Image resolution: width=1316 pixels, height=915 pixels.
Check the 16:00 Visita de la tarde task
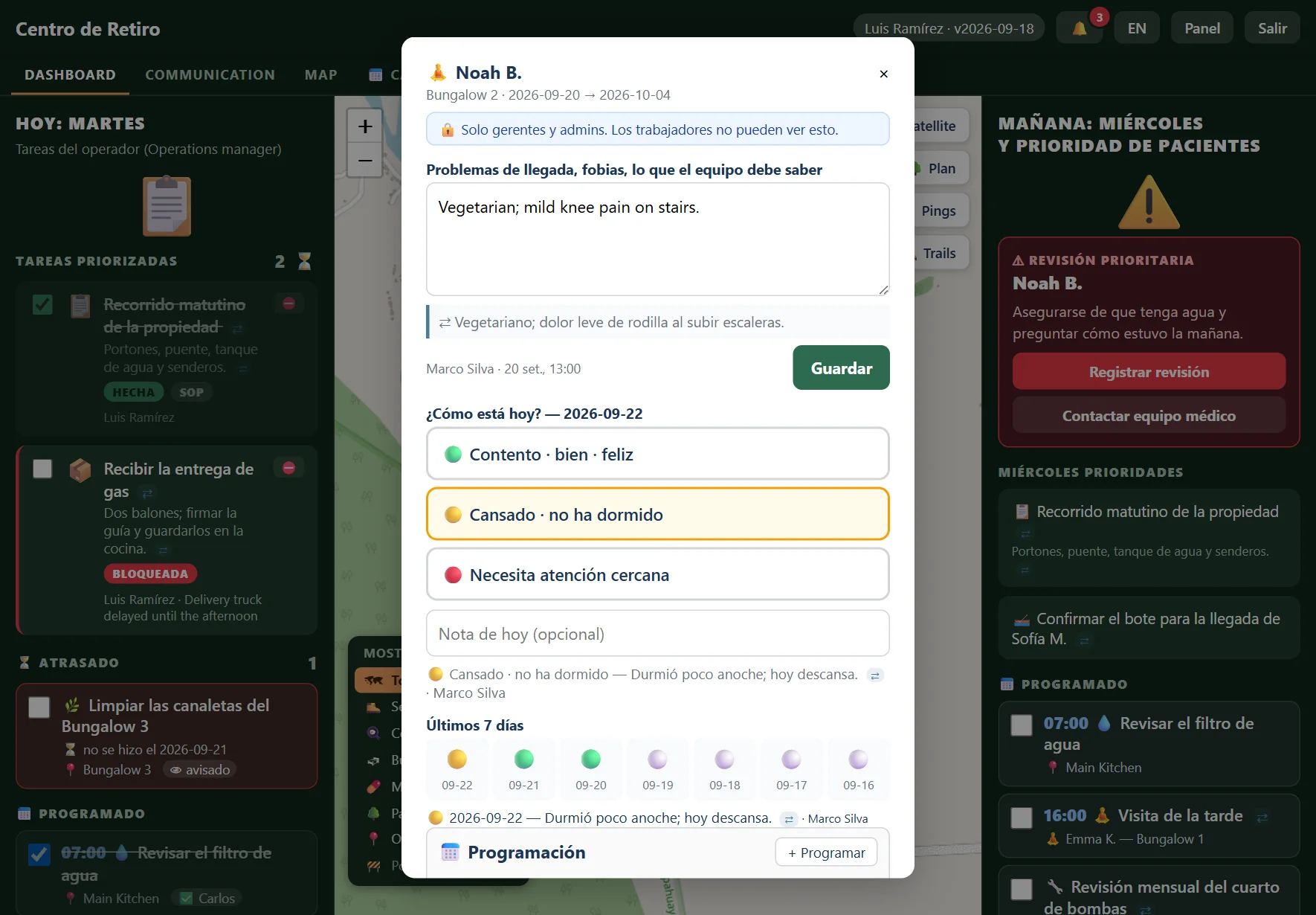coord(1022,818)
